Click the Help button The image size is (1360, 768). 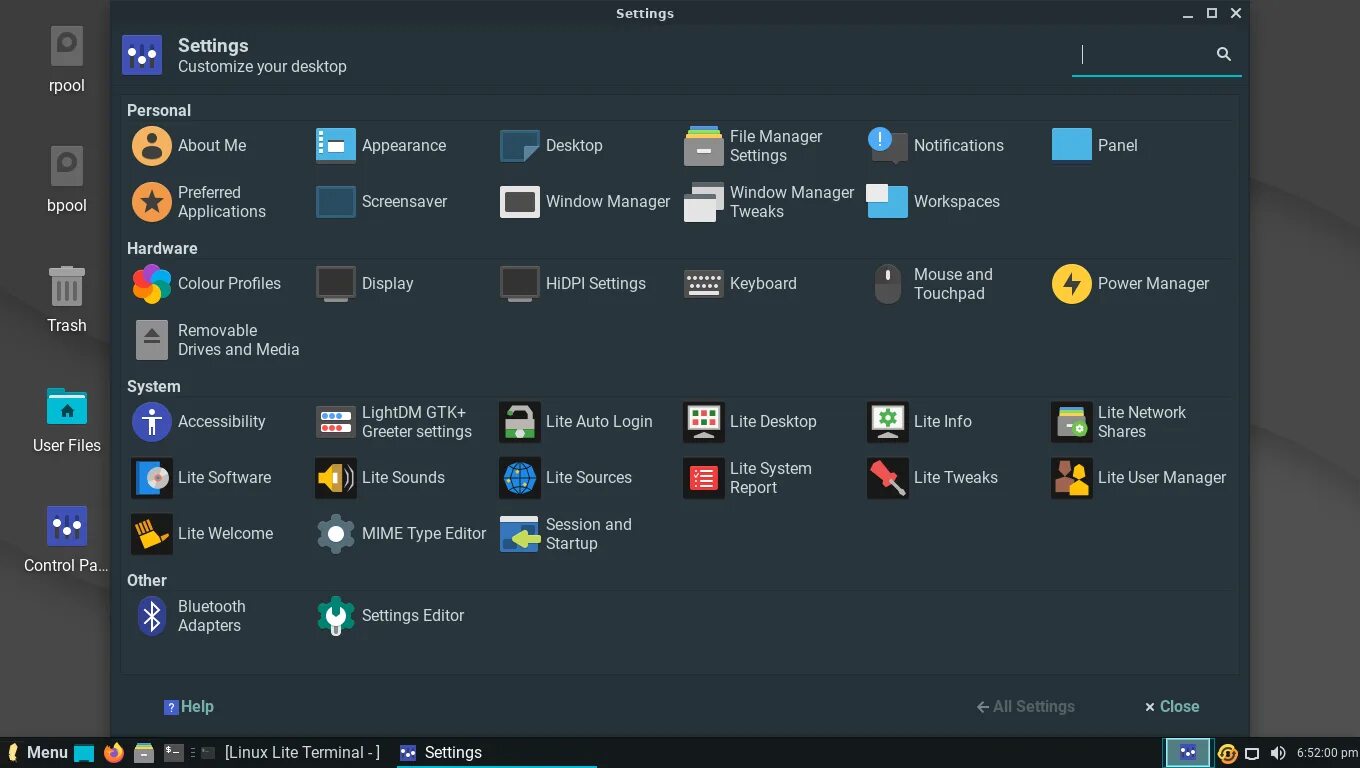pos(189,707)
